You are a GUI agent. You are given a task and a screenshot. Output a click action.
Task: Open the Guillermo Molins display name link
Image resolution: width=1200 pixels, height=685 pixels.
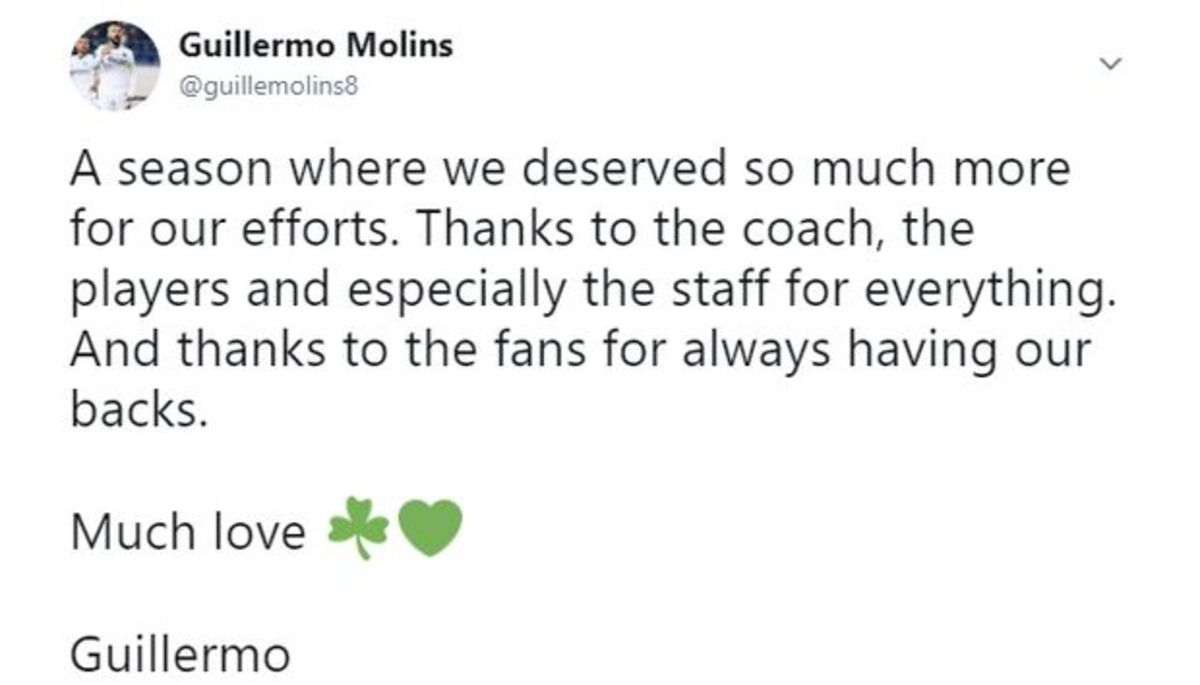pos(314,47)
